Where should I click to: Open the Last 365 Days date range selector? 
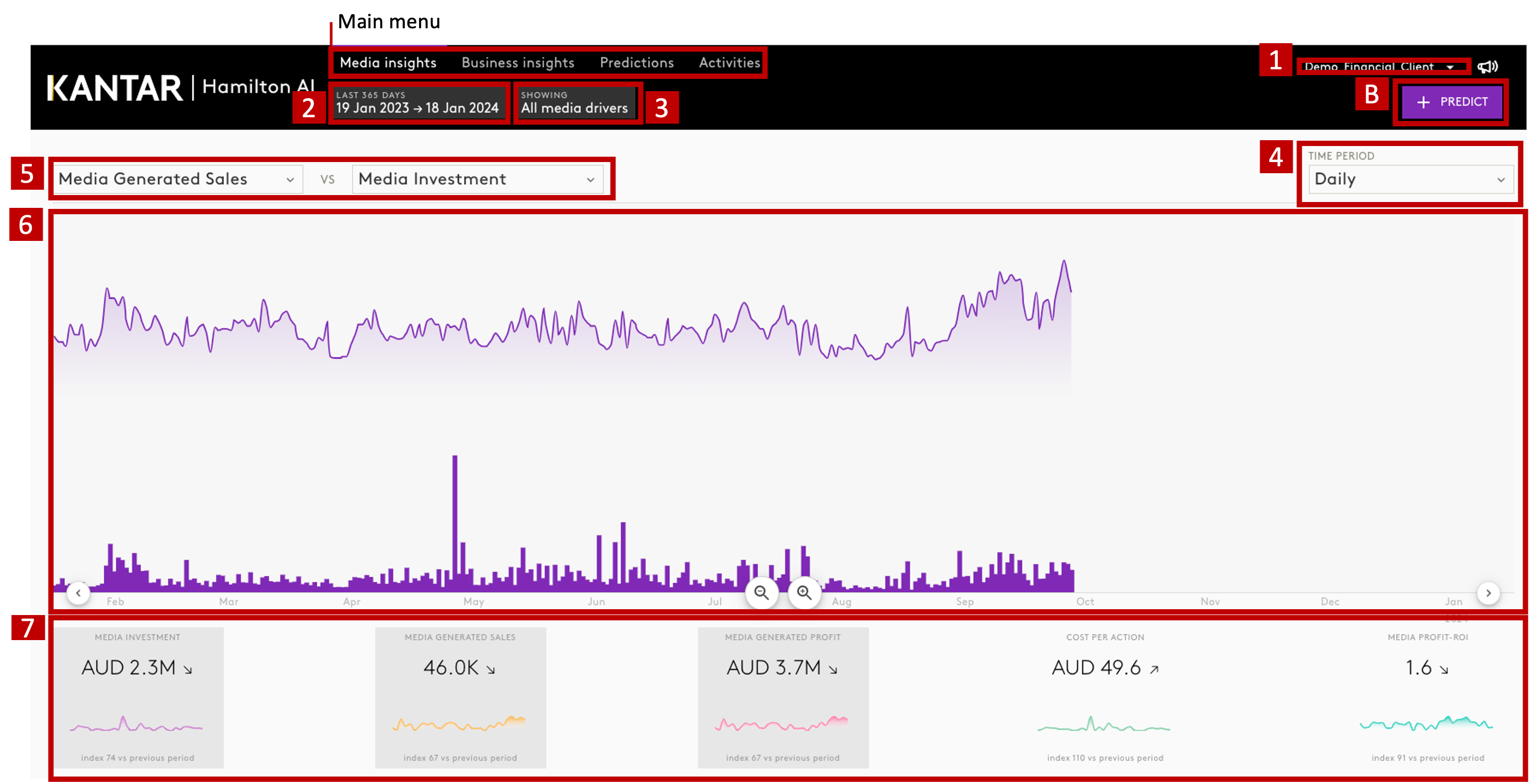coord(418,103)
